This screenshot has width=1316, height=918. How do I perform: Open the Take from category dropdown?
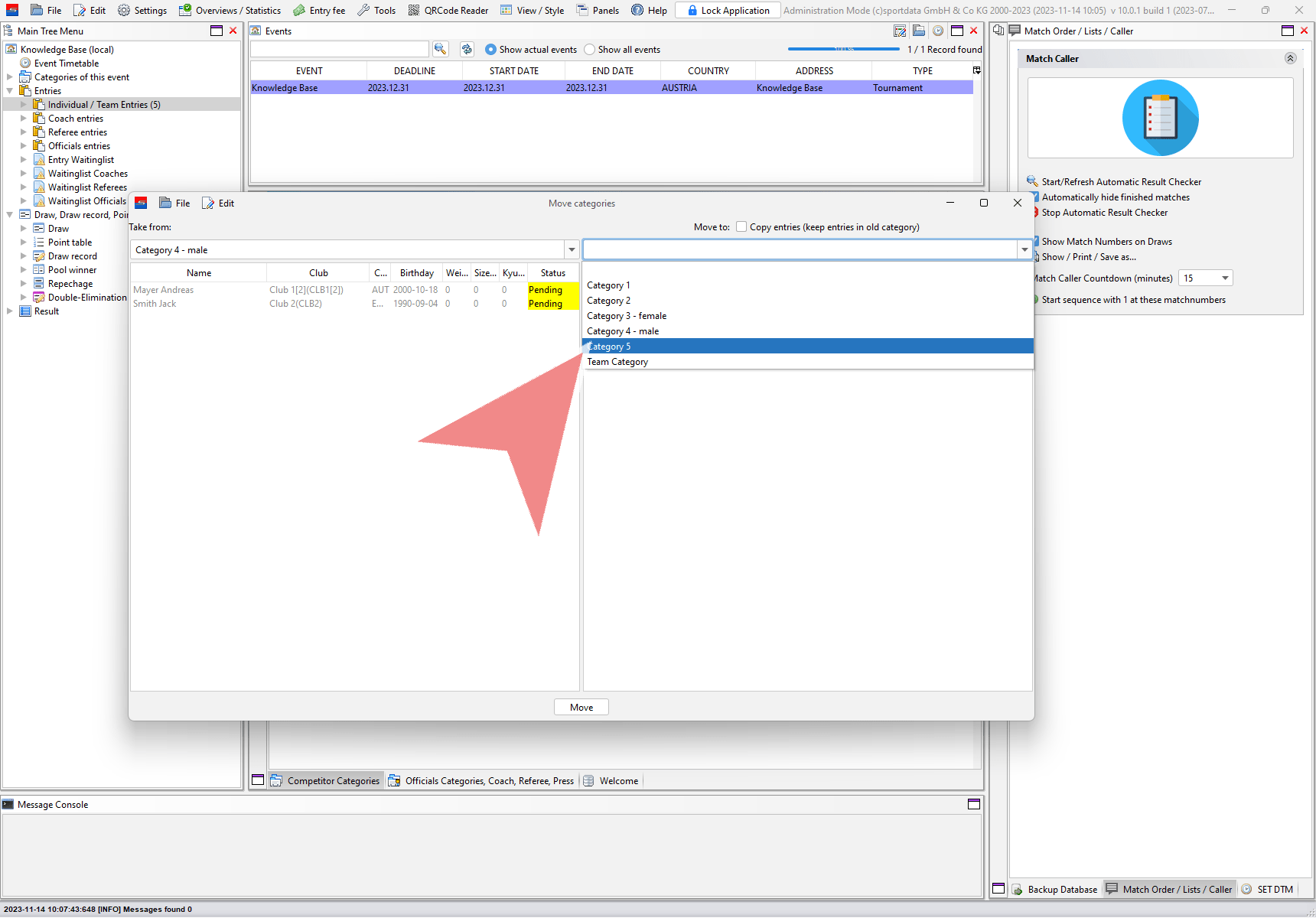click(x=572, y=250)
